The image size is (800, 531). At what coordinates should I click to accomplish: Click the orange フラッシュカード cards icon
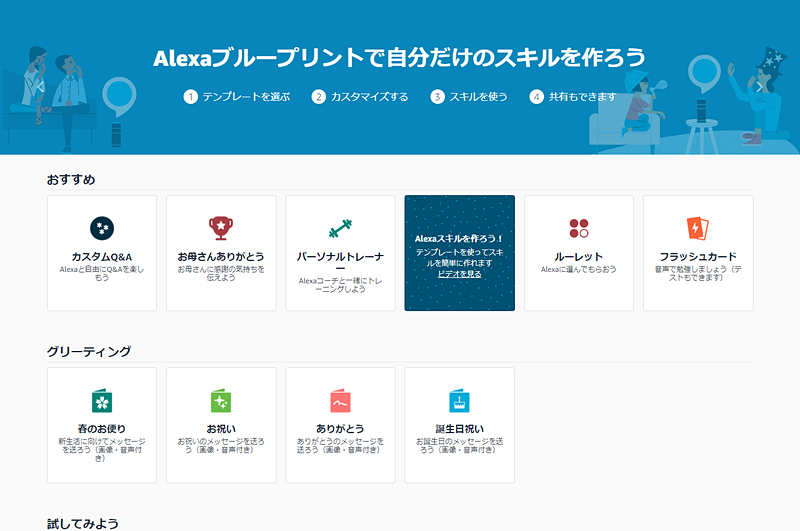coord(698,228)
